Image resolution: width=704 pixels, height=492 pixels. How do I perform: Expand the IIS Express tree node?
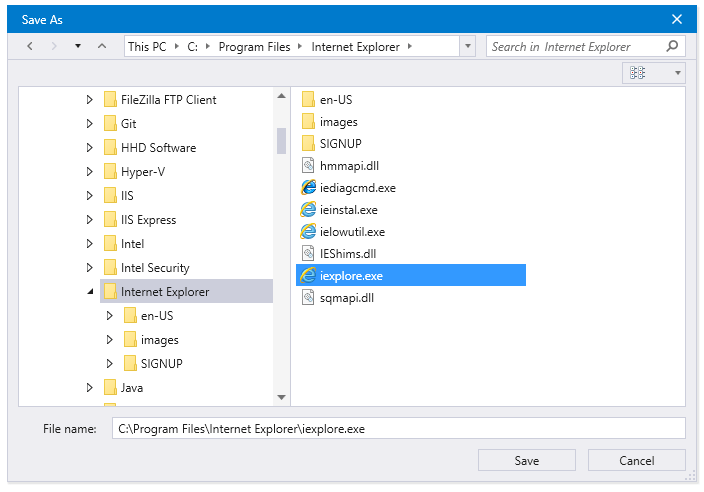coord(89,220)
